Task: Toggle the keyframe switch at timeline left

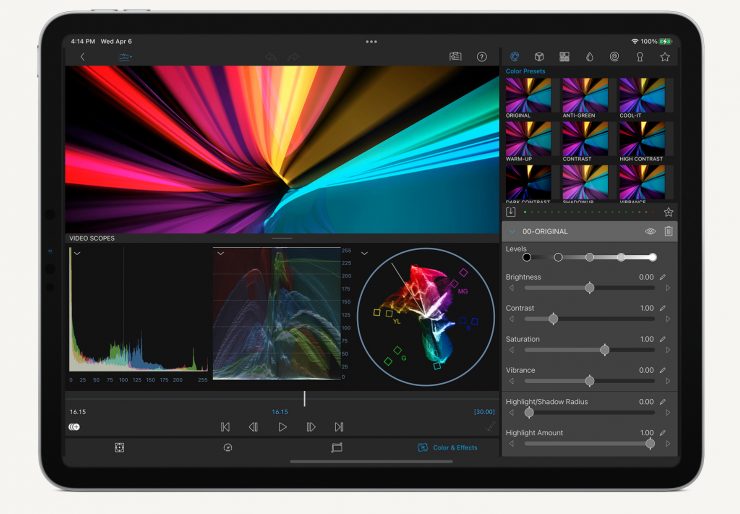Action: pos(74,427)
